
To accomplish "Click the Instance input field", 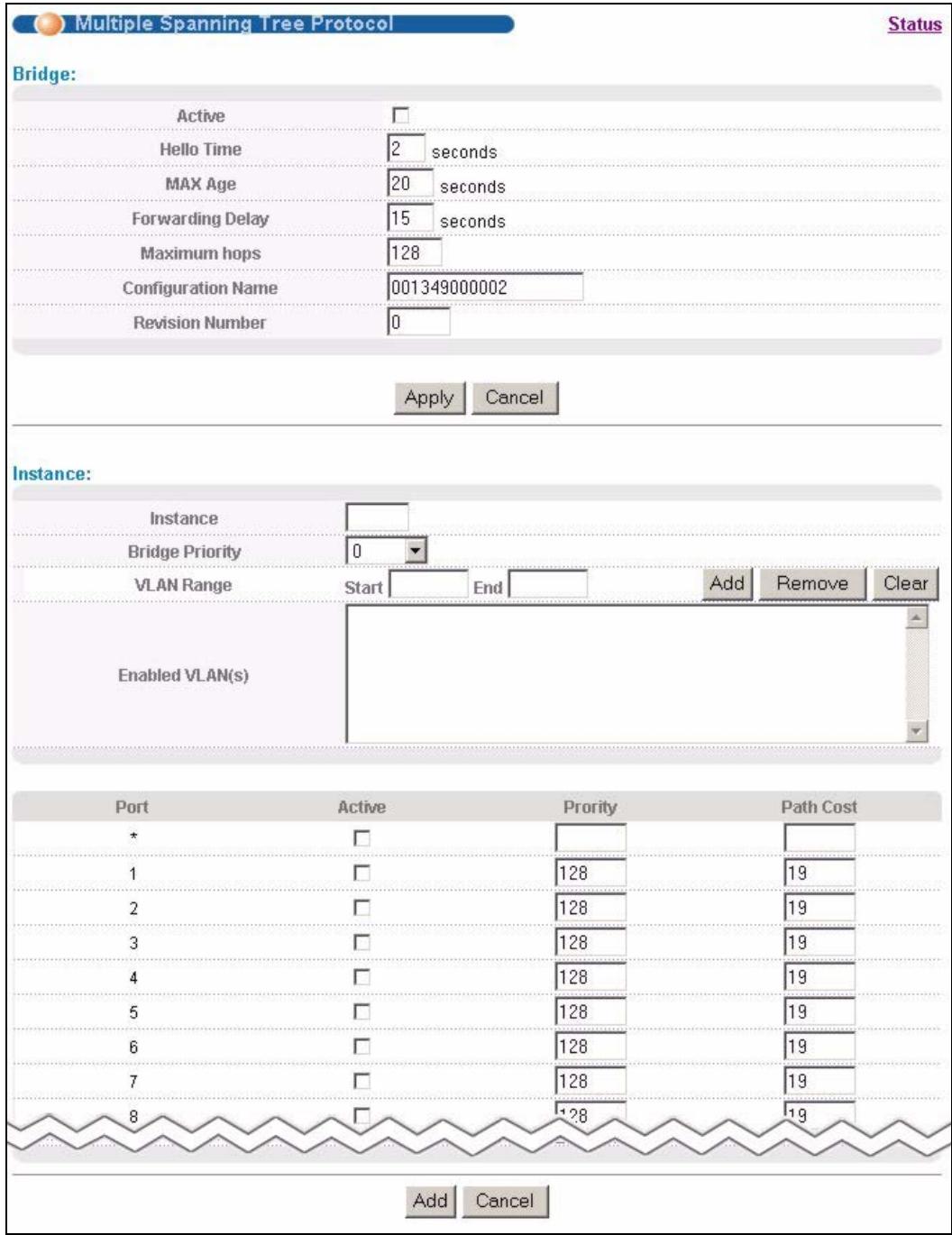I will click(x=377, y=517).
